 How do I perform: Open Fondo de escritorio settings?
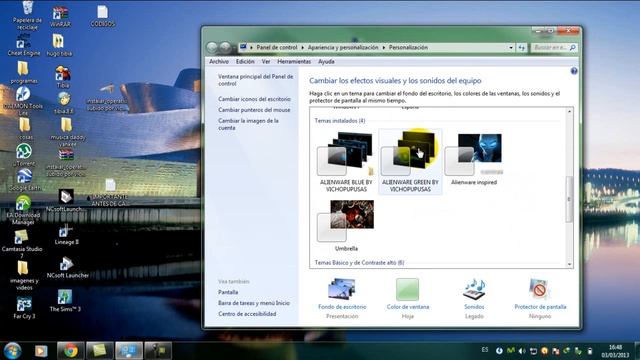pyautogui.click(x=342, y=298)
